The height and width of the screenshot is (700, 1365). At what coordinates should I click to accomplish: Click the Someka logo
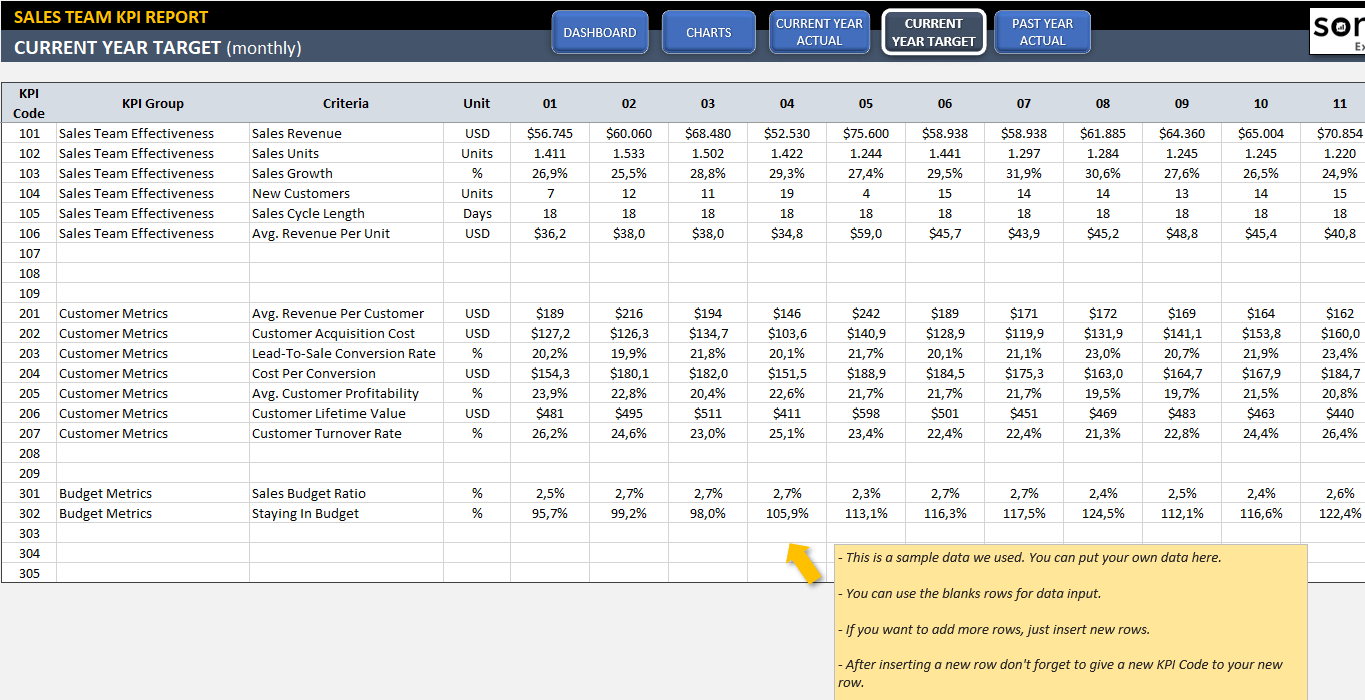tap(1337, 30)
